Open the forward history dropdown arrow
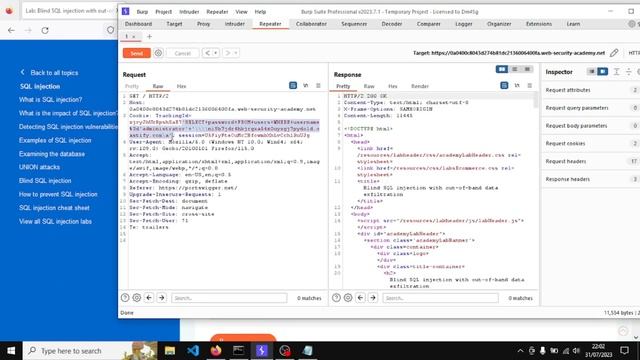This screenshot has height=360, width=640. [236, 53]
